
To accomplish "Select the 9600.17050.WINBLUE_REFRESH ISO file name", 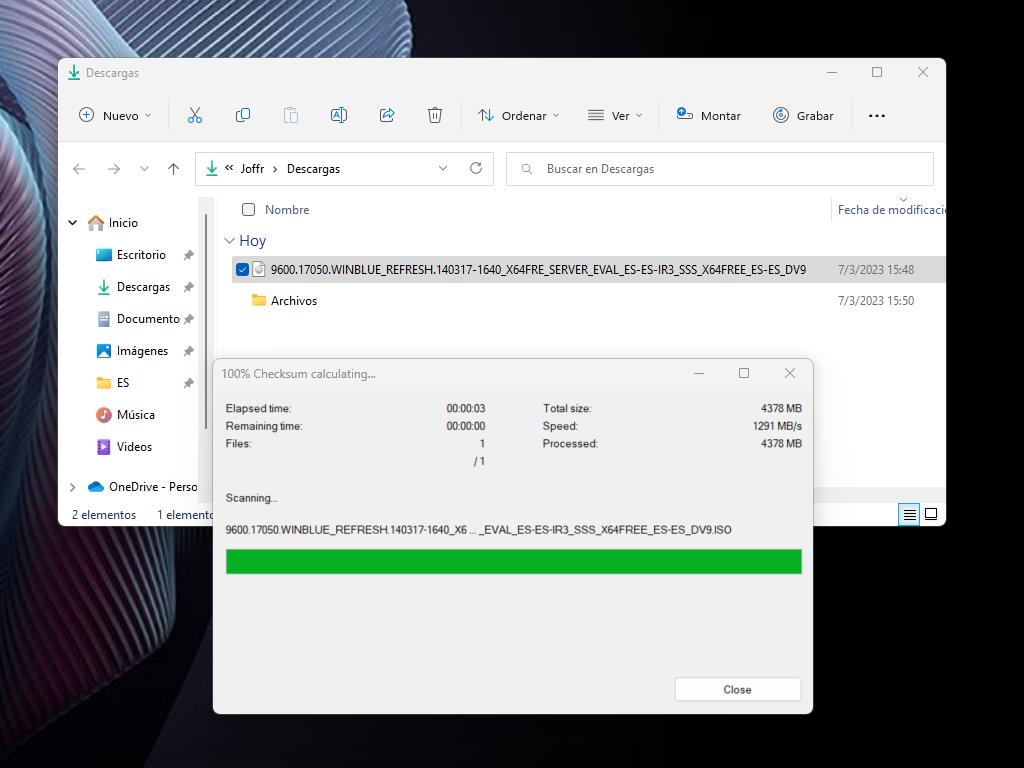I will pyautogui.click(x=538, y=270).
